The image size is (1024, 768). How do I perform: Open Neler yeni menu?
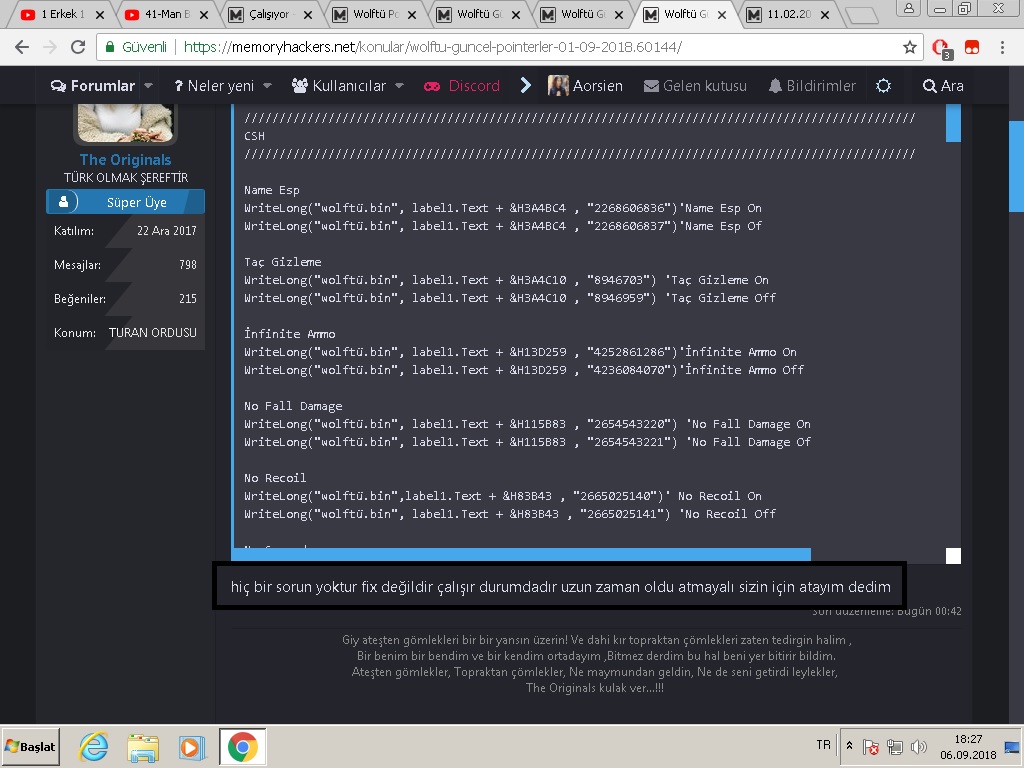214,86
